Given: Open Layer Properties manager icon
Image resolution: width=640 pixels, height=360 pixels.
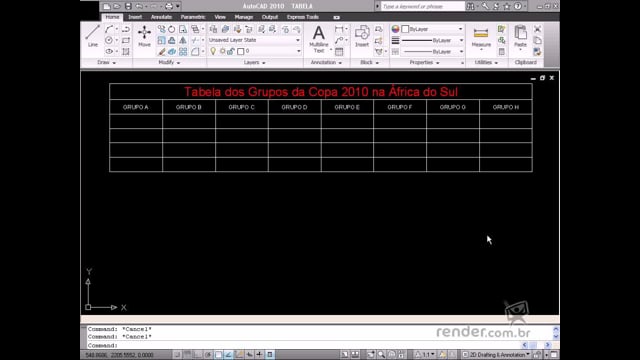Looking at the screenshot, I should pos(213,29).
